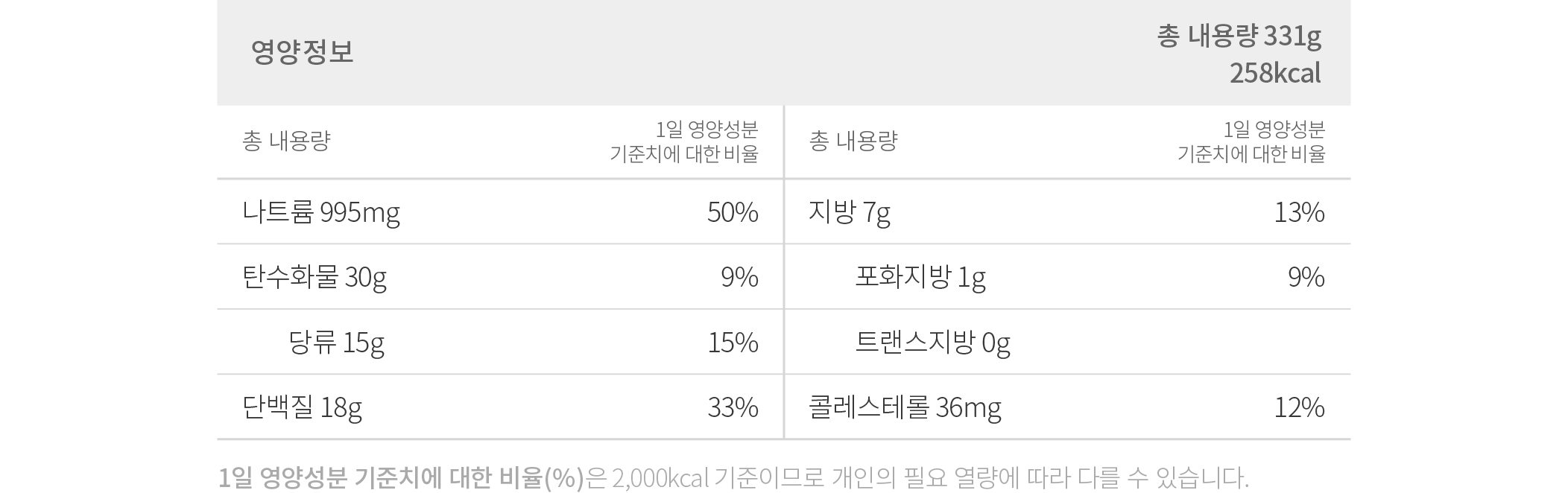The image size is (1568, 493).
Task: Select the 50% sodium percentage
Action: 733,213
